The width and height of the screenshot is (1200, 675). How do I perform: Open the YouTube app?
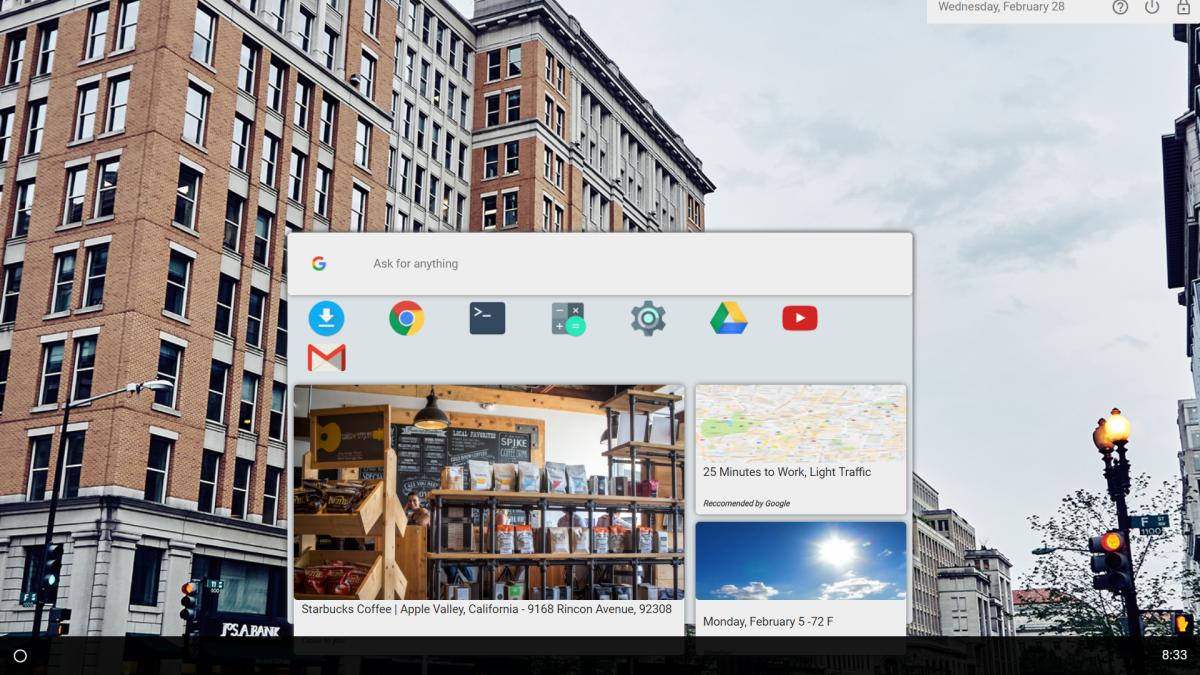tap(800, 318)
